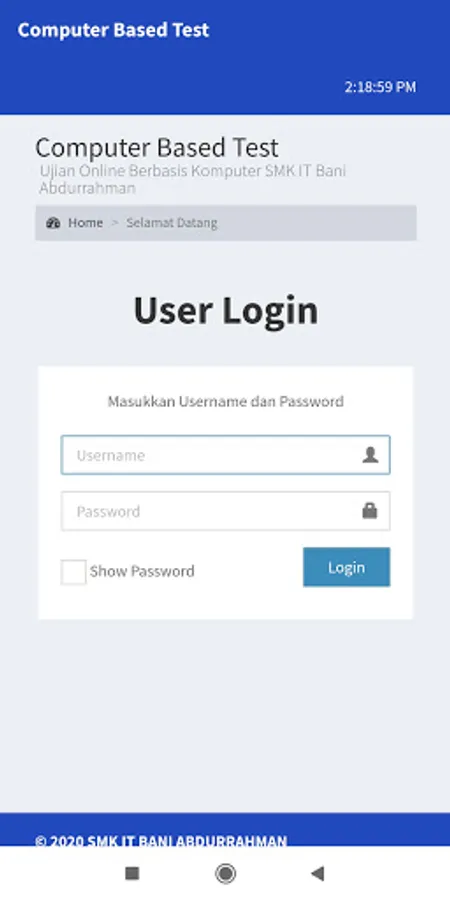The width and height of the screenshot is (450, 900).
Task: Click the 2020 SMK IT Bani Abdurrahman footer
Action: point(161,841)
